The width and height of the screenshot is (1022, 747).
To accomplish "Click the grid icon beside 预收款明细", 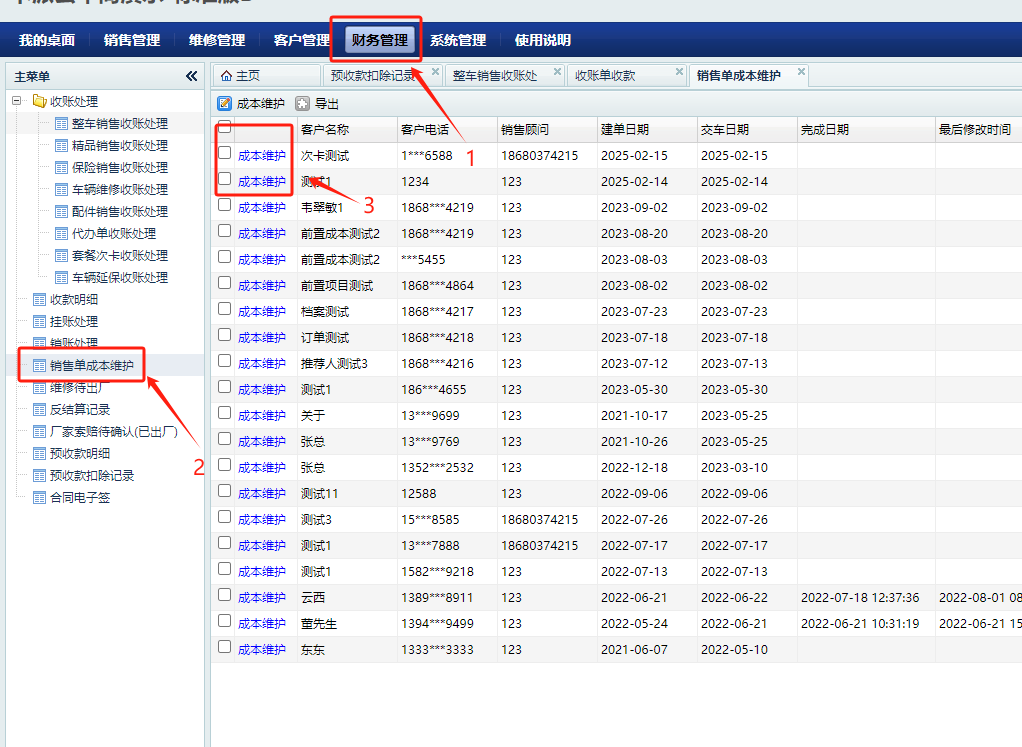I will coord(40,453).
